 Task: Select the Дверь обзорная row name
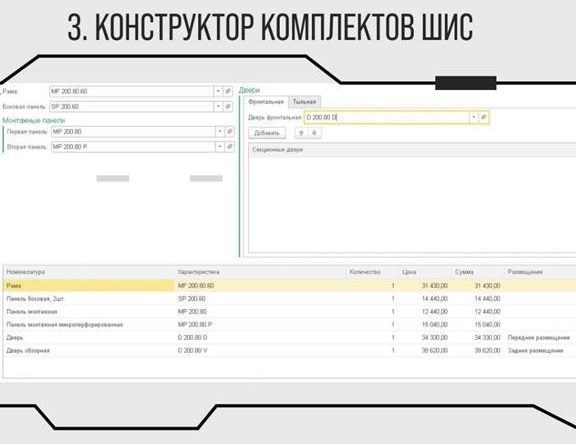(28, 350)
